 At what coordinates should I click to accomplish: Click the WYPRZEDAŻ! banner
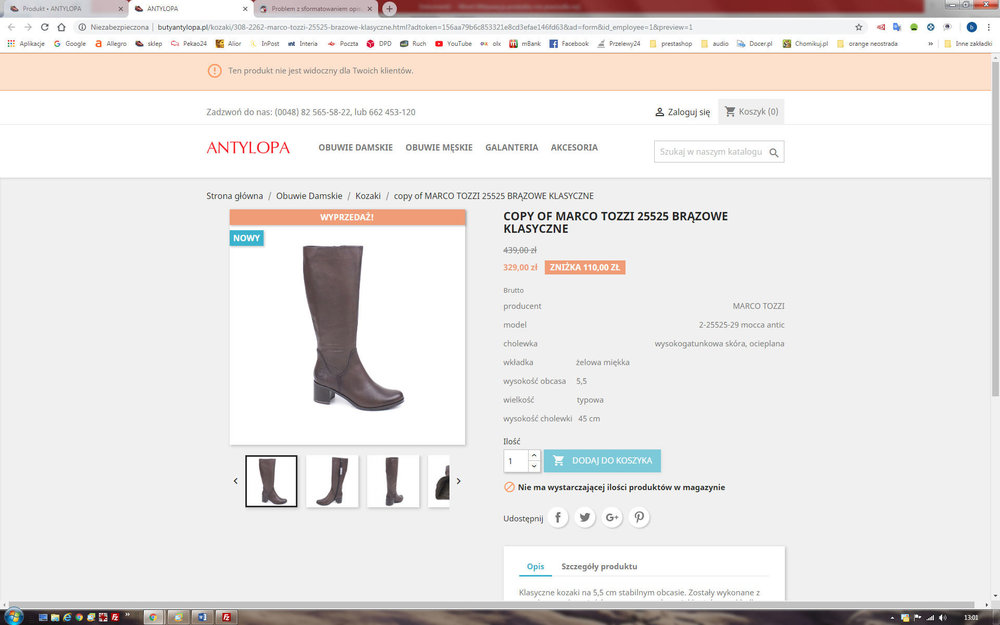347,217
